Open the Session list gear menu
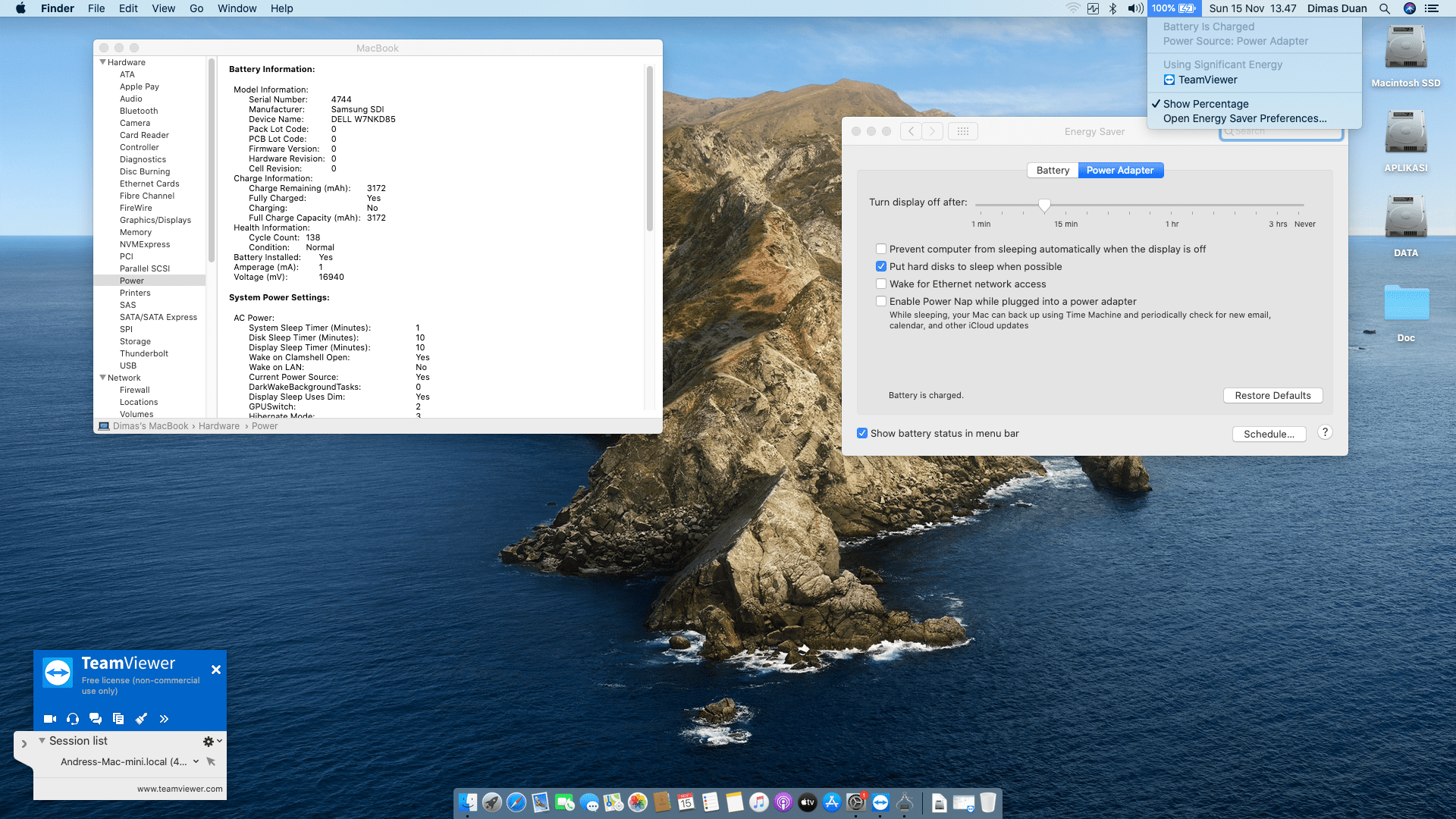Screen dimensions: 1456x819 point(212,741)
